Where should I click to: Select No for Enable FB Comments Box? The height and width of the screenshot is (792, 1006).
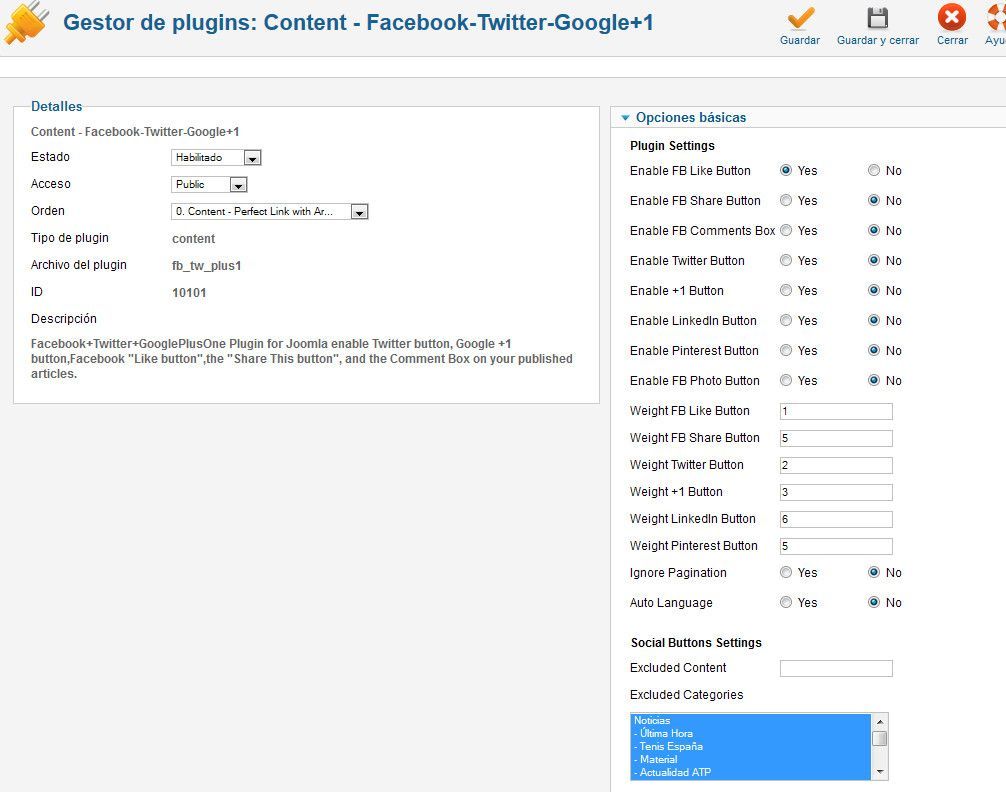(874, 230)
